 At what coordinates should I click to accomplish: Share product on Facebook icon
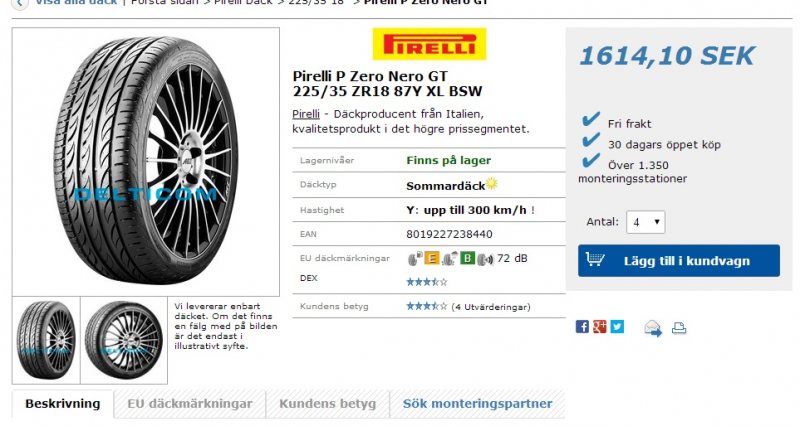(x=582, y=327)
